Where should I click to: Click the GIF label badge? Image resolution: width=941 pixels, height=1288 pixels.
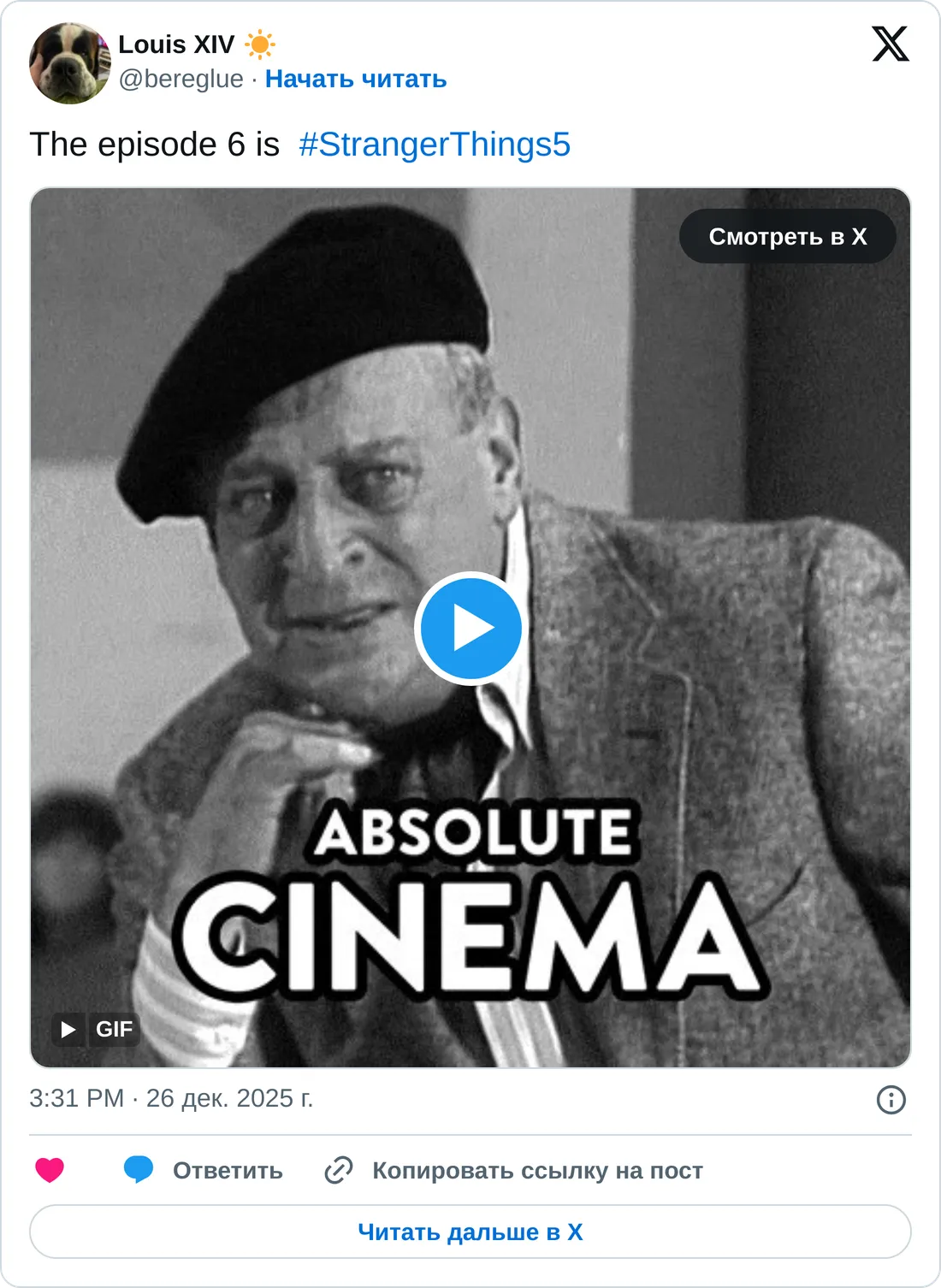click(114, 1029)
